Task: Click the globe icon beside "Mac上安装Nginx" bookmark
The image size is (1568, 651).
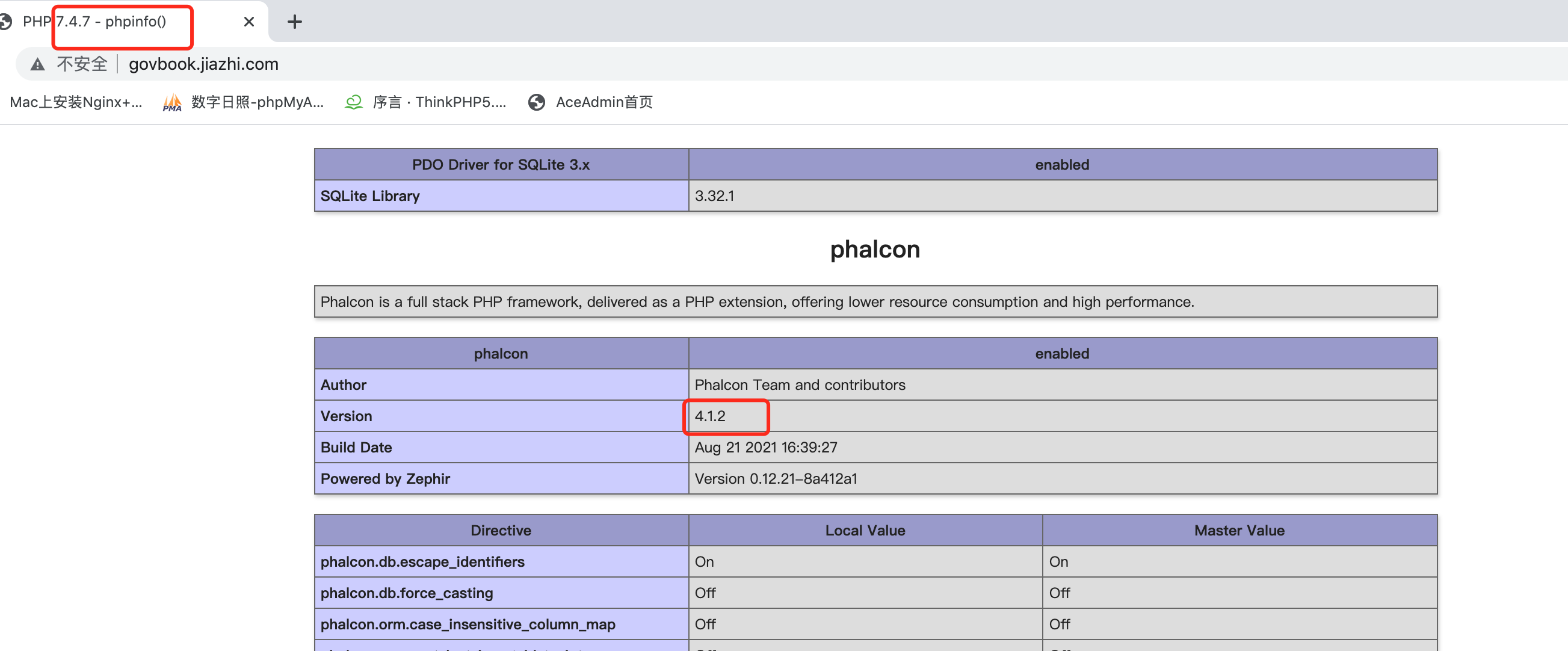Action: pyautogui.click(x=3, y=102)
